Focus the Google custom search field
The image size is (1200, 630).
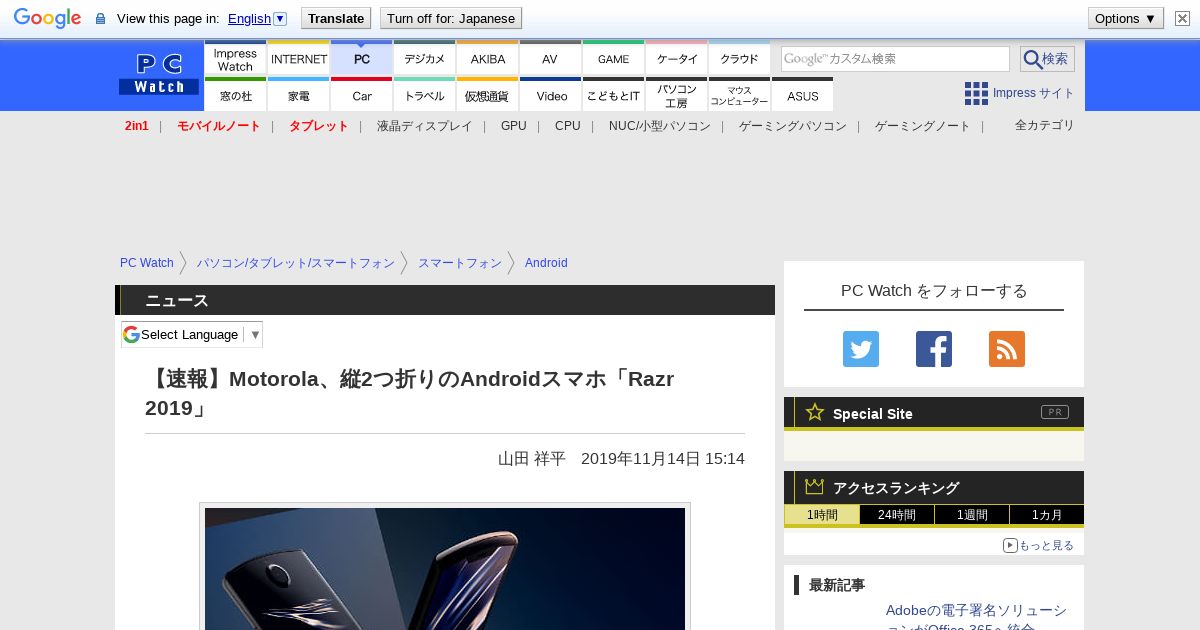[x=895, y=59]
